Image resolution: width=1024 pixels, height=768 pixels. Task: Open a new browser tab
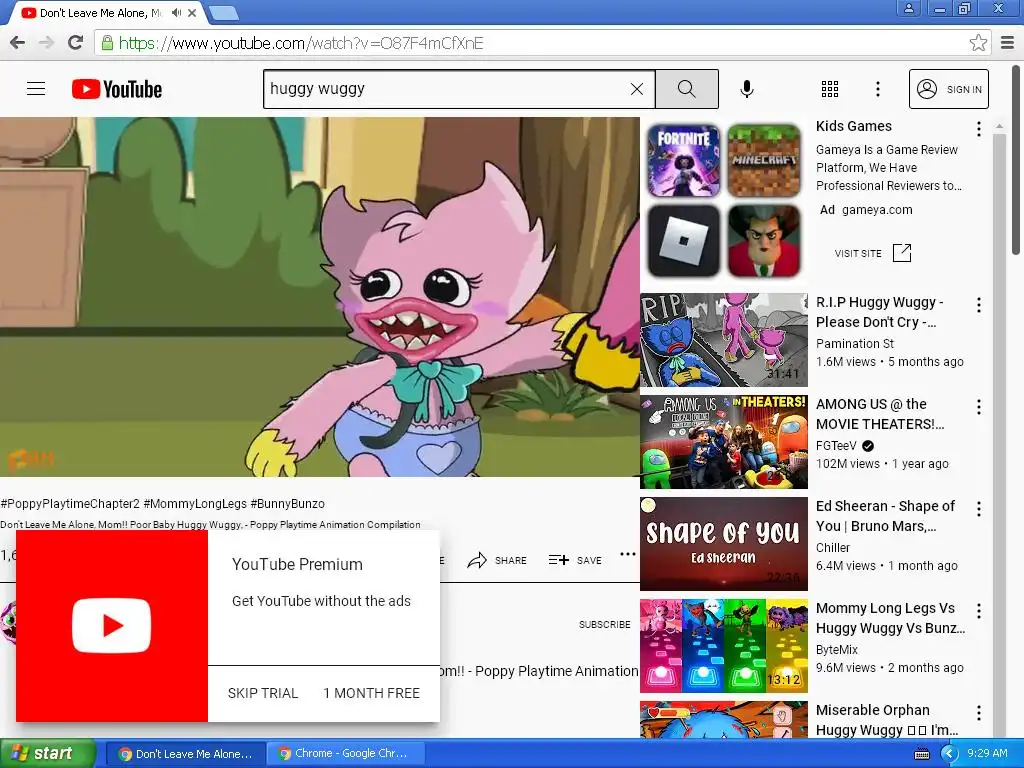[x=224, y=12]
